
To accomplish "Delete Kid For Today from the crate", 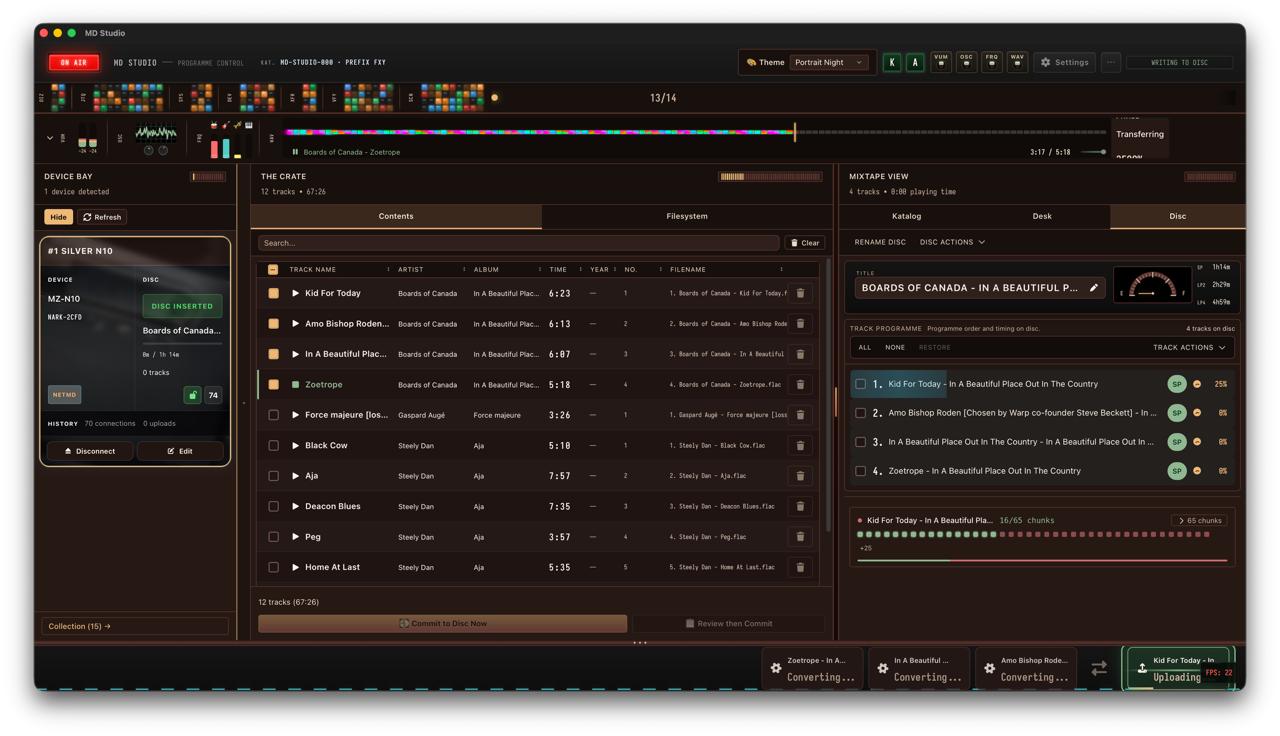I will tap(800, 294).
